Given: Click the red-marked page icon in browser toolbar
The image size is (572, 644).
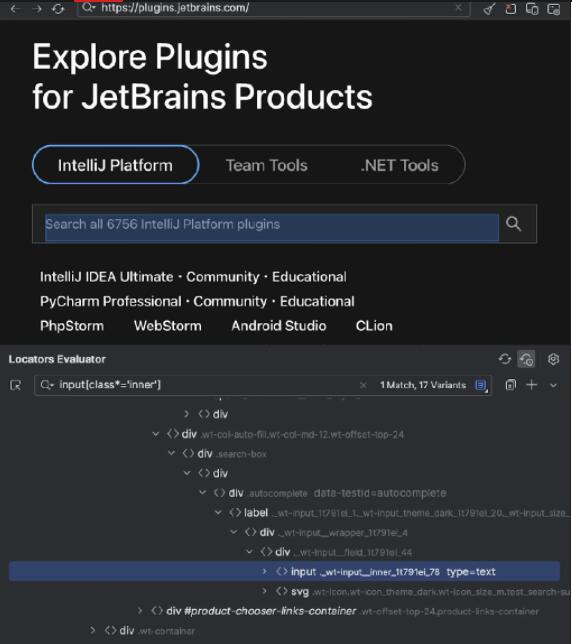Looking at the screenshot, I should tap(510, 9).
